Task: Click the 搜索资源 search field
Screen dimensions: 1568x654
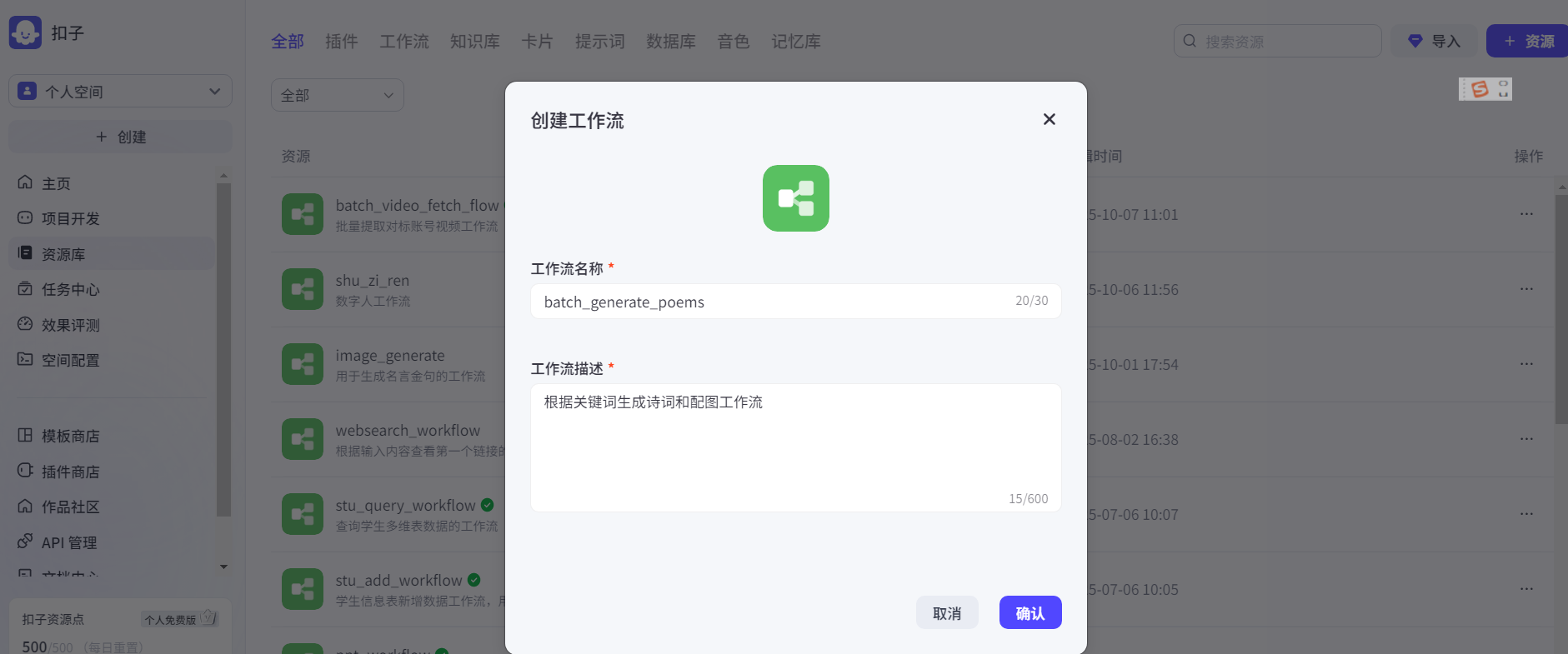Action: coord(1278,41)
